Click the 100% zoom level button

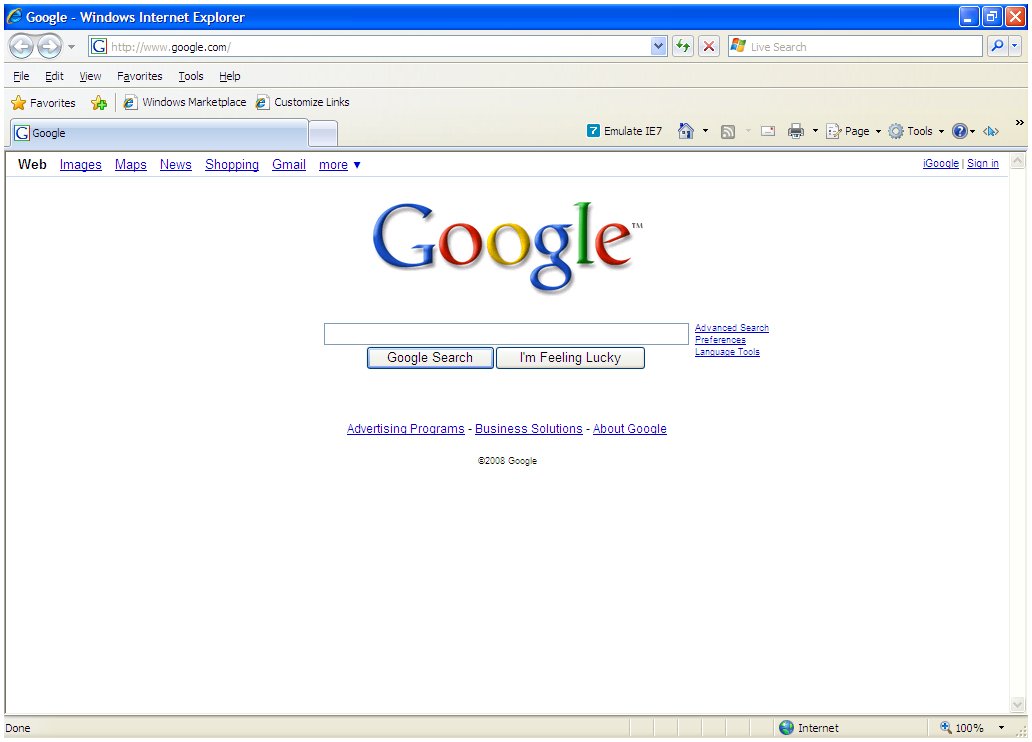click(x=963, y=728)
